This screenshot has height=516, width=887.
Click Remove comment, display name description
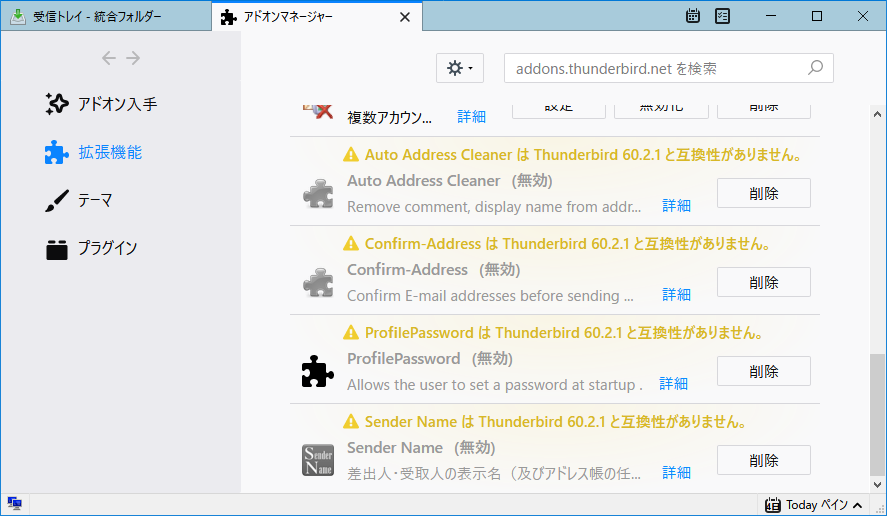494,207
